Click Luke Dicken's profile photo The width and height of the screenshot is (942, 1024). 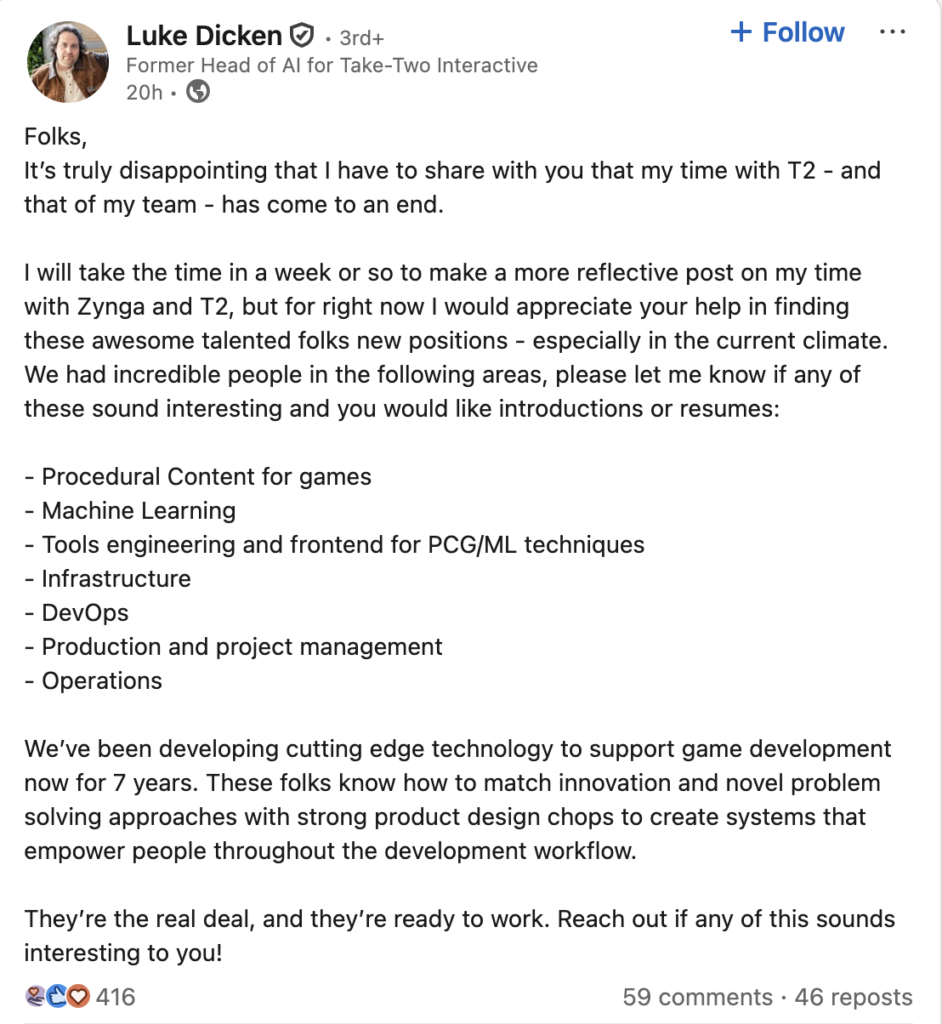tap(67, 61)
